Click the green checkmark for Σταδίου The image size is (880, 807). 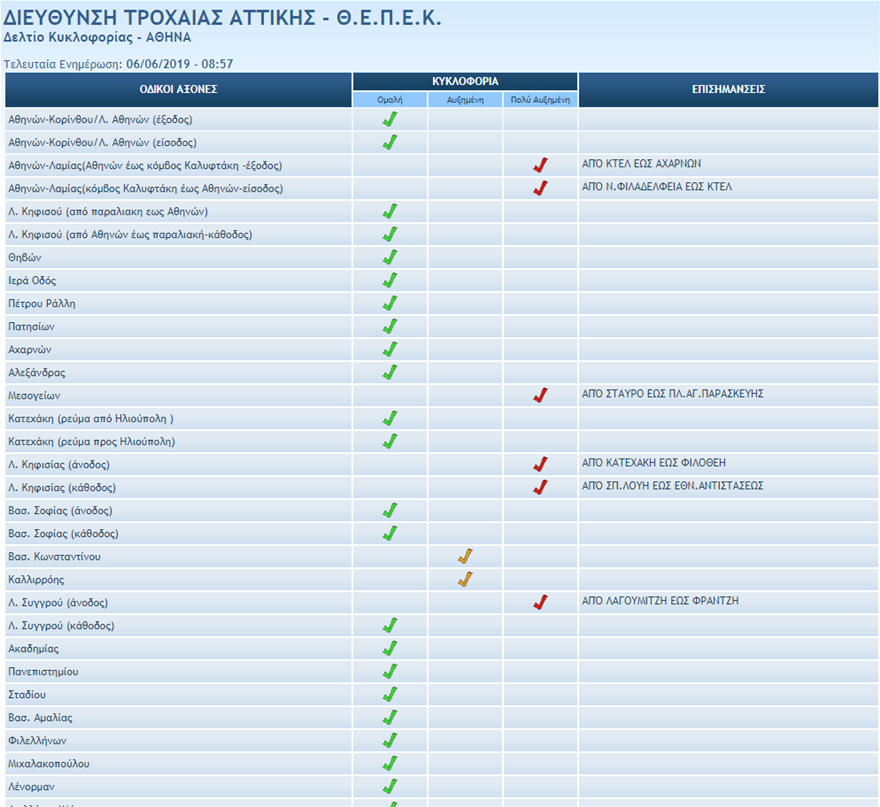(390, 694)
